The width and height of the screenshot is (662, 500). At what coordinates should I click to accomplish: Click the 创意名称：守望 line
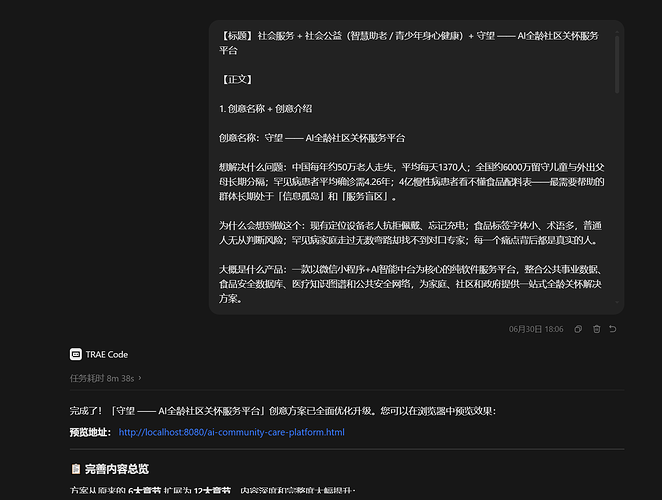[312, 138]
